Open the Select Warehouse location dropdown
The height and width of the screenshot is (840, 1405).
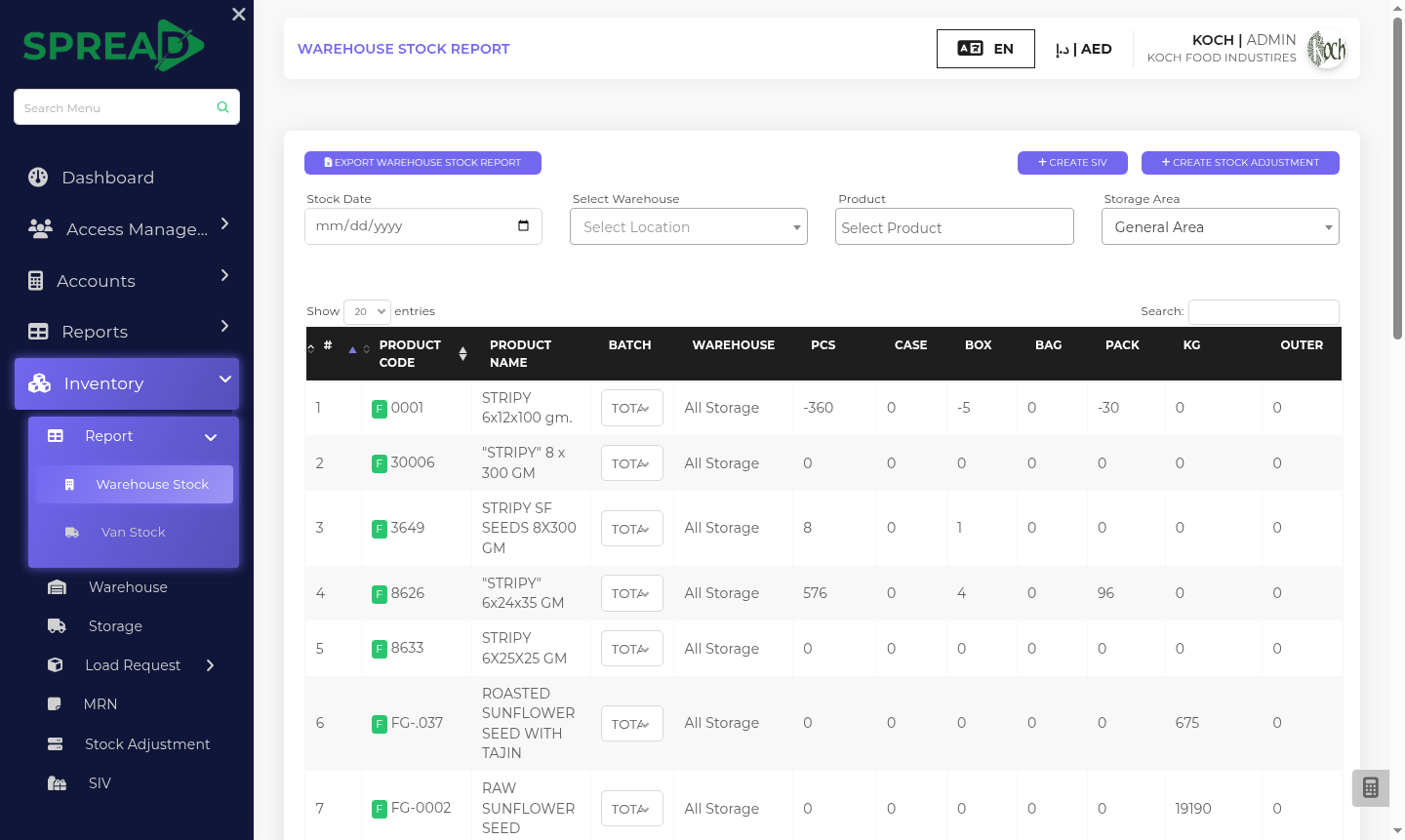(689, 226)
